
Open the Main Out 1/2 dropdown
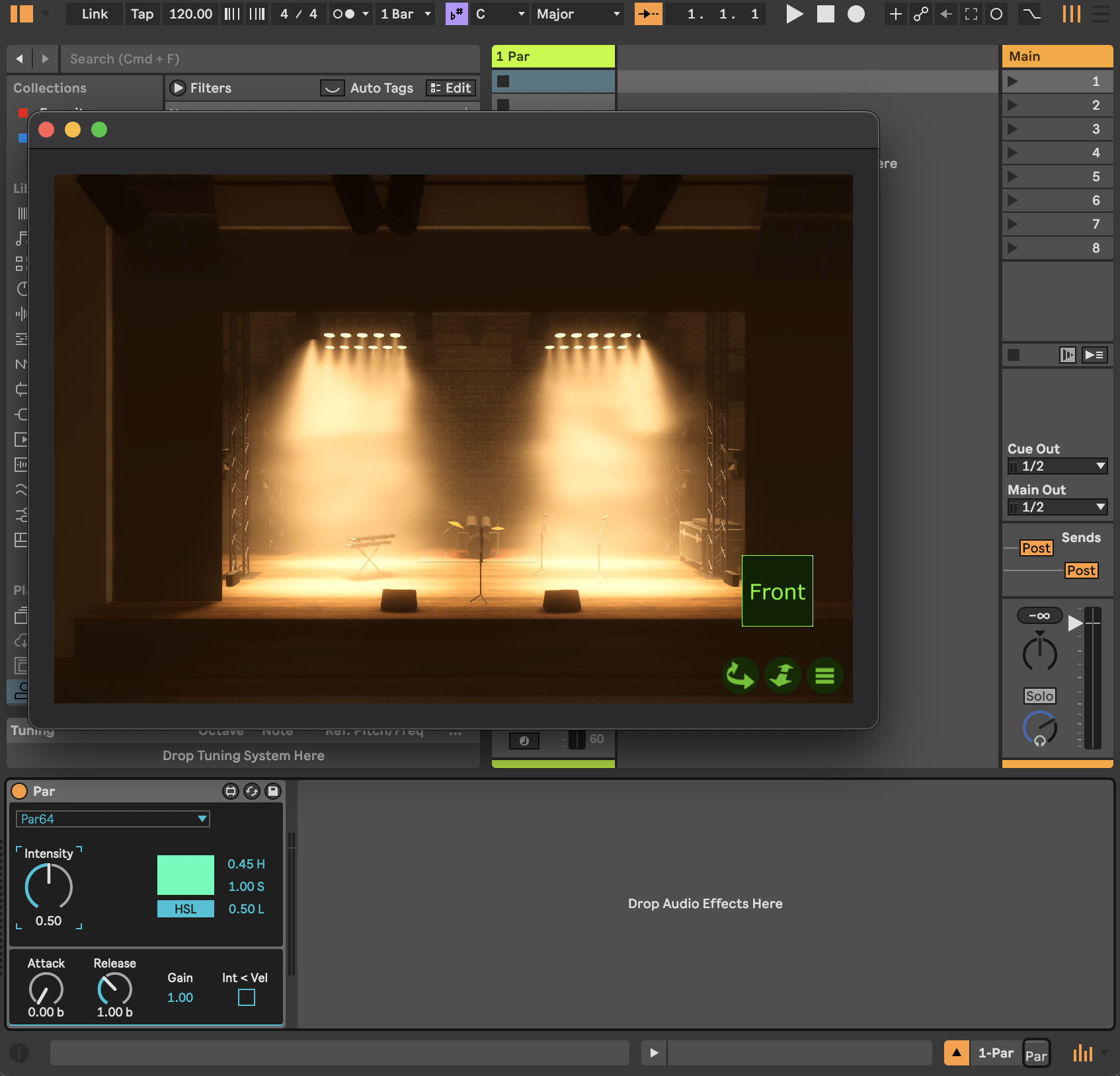click(1057, 507)
